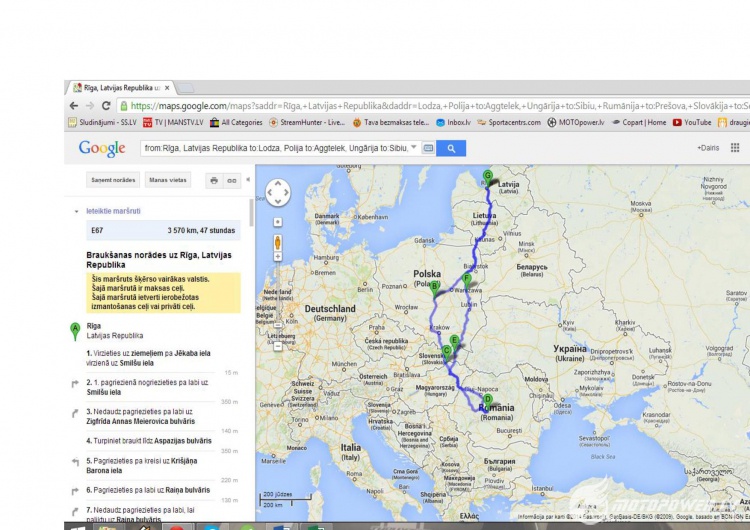This screenshot has height=530, width=750.
Task: Pan the map left with the left arrow
Action: 270,193
